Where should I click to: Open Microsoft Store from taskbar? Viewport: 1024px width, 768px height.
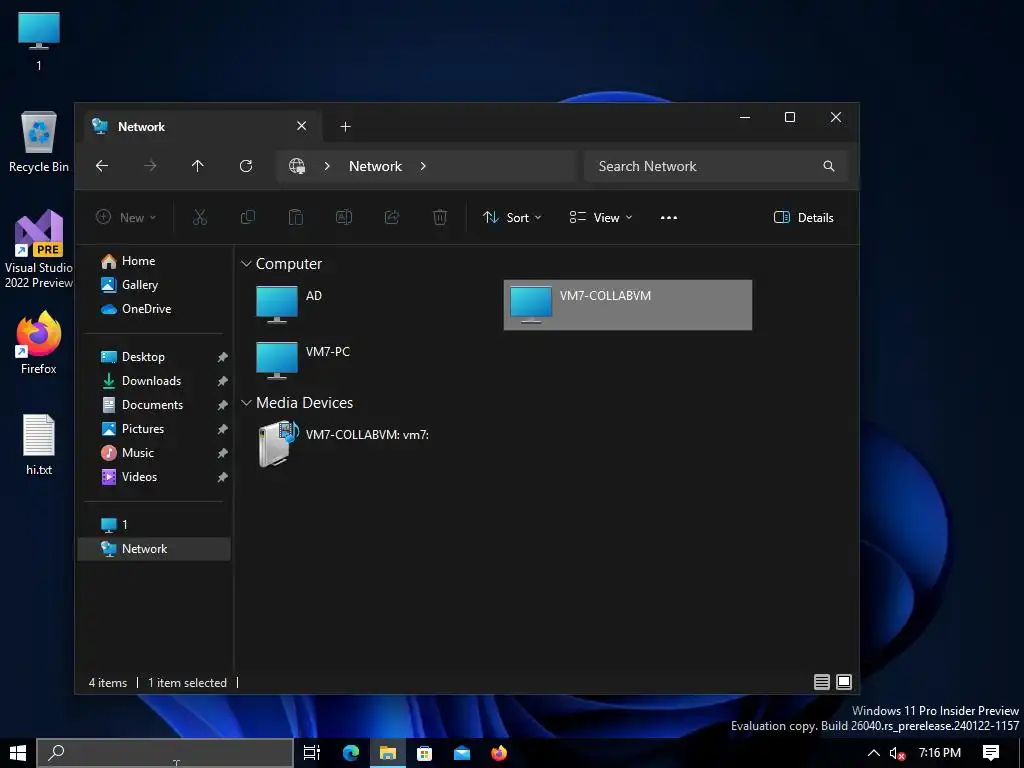point(424,753)
